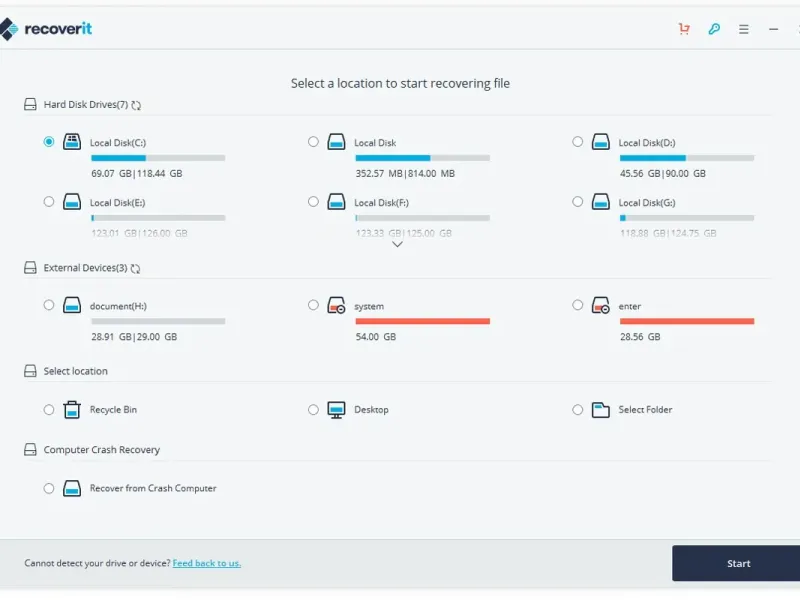Open the hamburger menu
This screenshot has width=800, height=600.
(x=744, y=29)
